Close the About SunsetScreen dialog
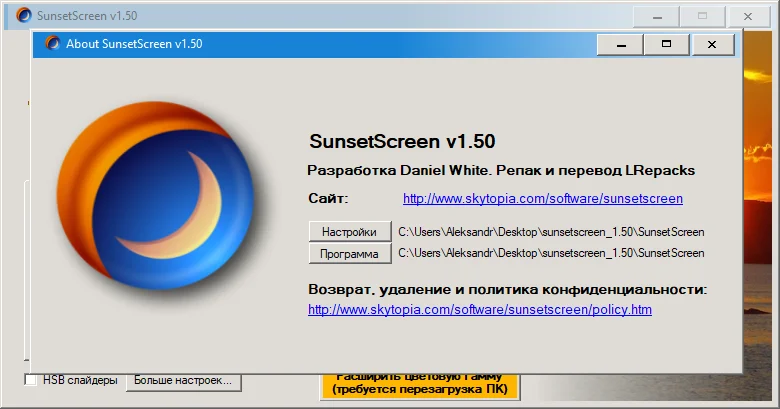The width and height of the screenshot is (780, 409). click(712, 44)
